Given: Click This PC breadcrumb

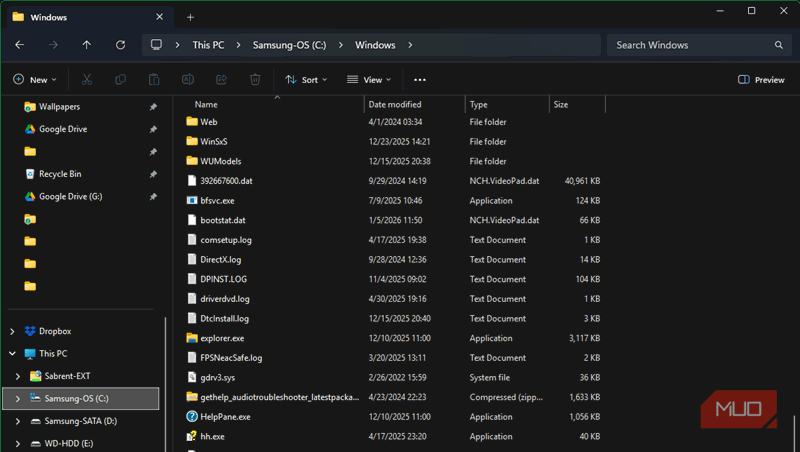Looking at the screenshot, I should 208,45.
